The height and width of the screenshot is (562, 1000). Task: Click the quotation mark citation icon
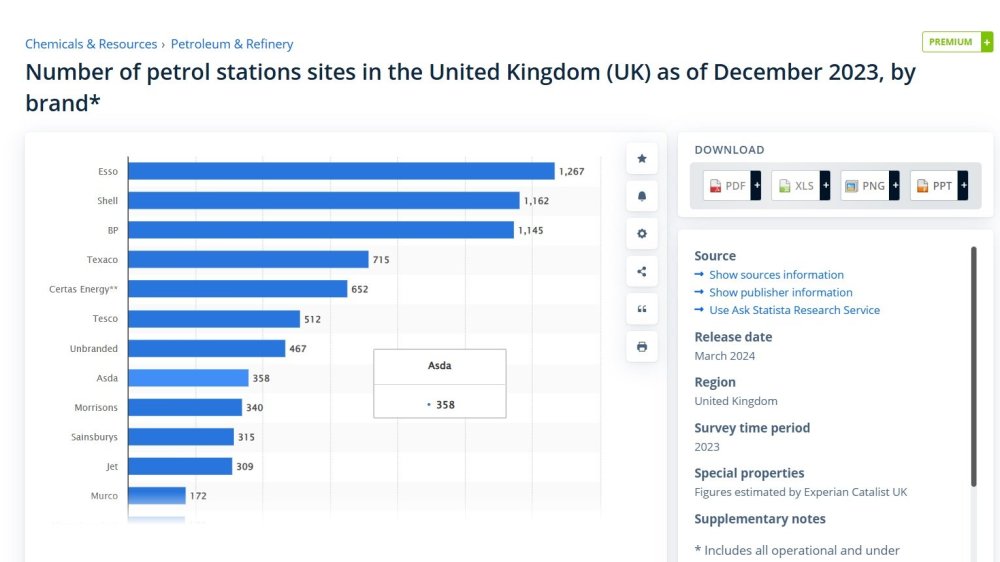(642, 309)
